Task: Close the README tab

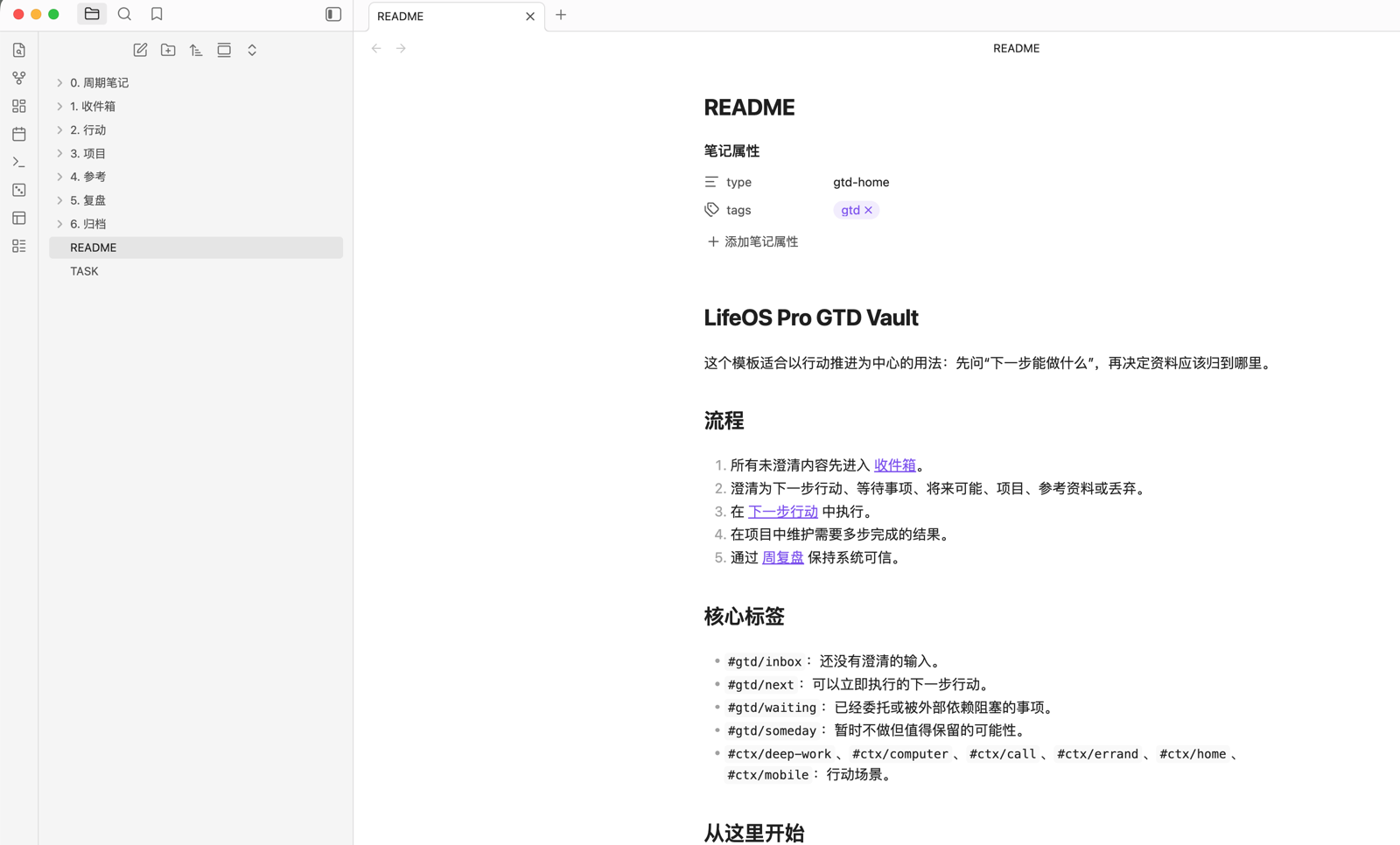Action: (529, 16)
